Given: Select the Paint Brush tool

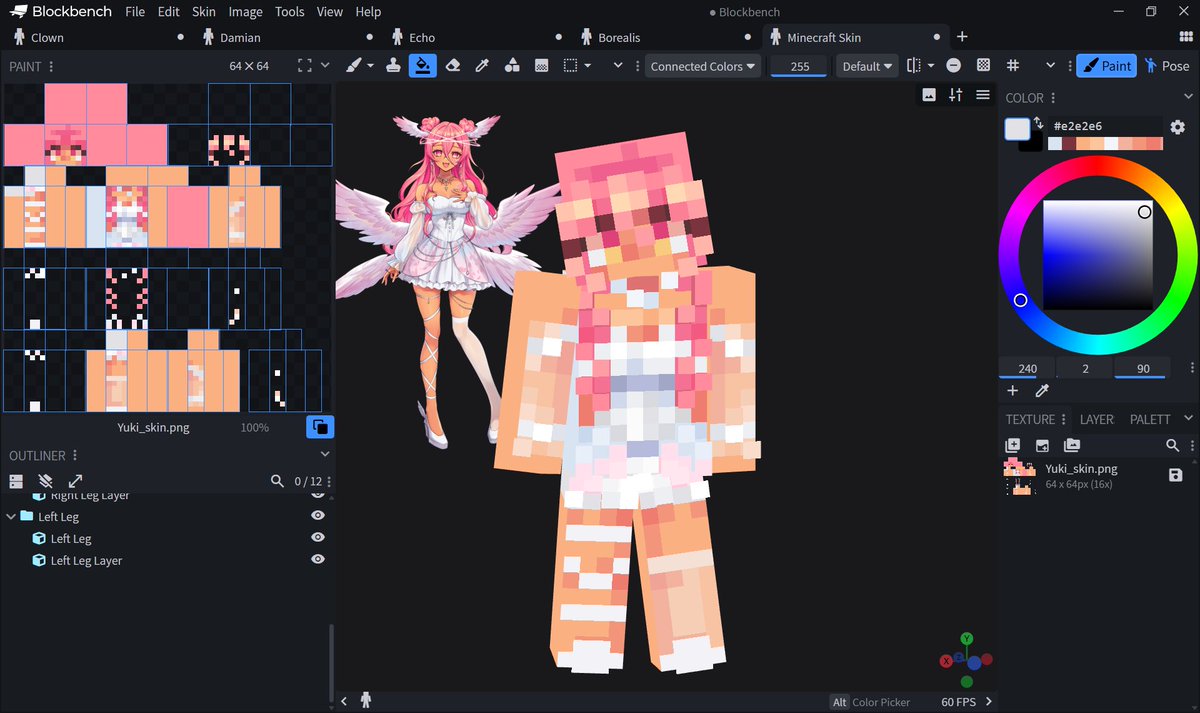Looking at the screenshot, I should coord(353,66).
